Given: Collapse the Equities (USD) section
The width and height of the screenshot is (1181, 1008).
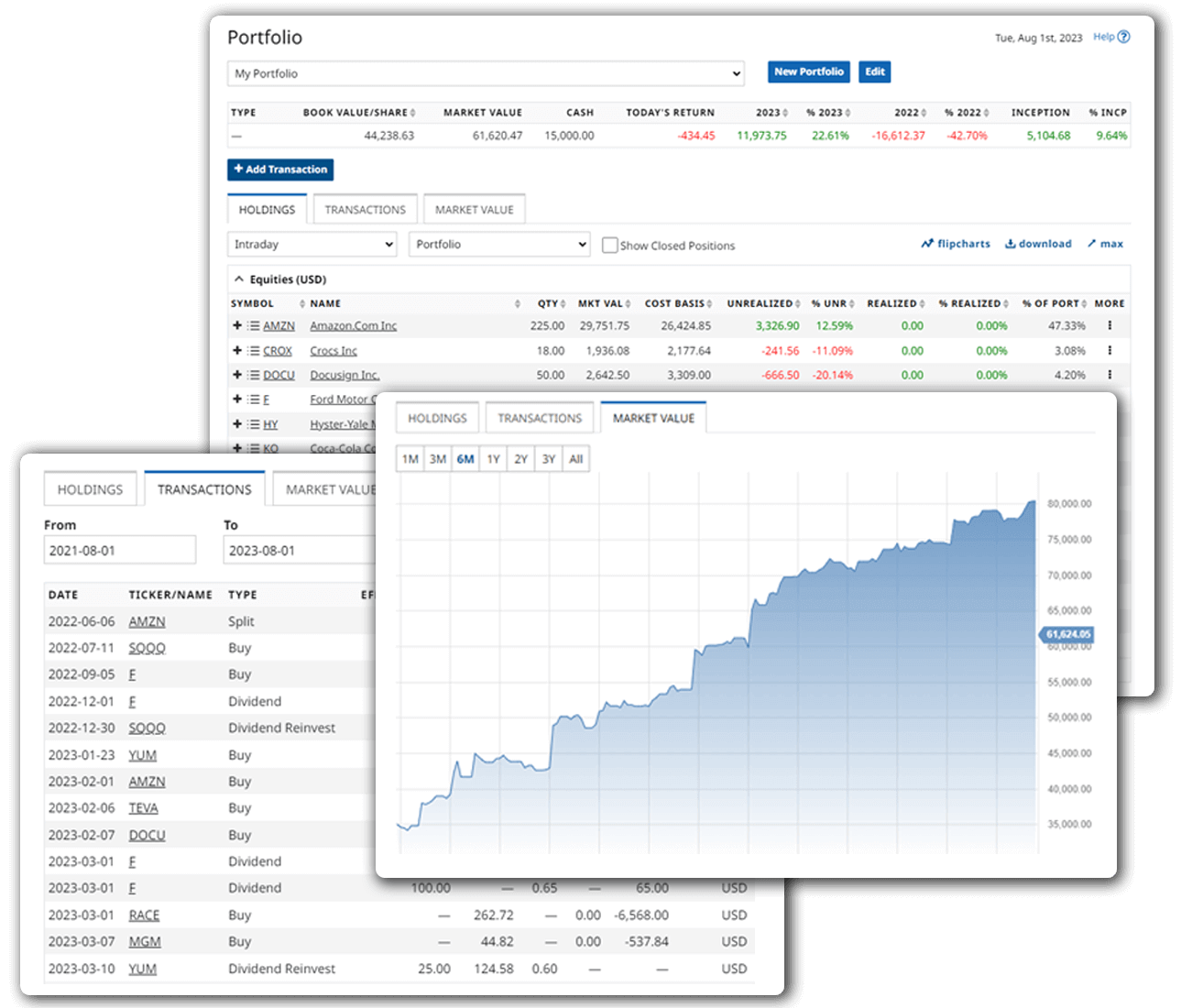Looking at the screenshot, I should click(239, 279).
